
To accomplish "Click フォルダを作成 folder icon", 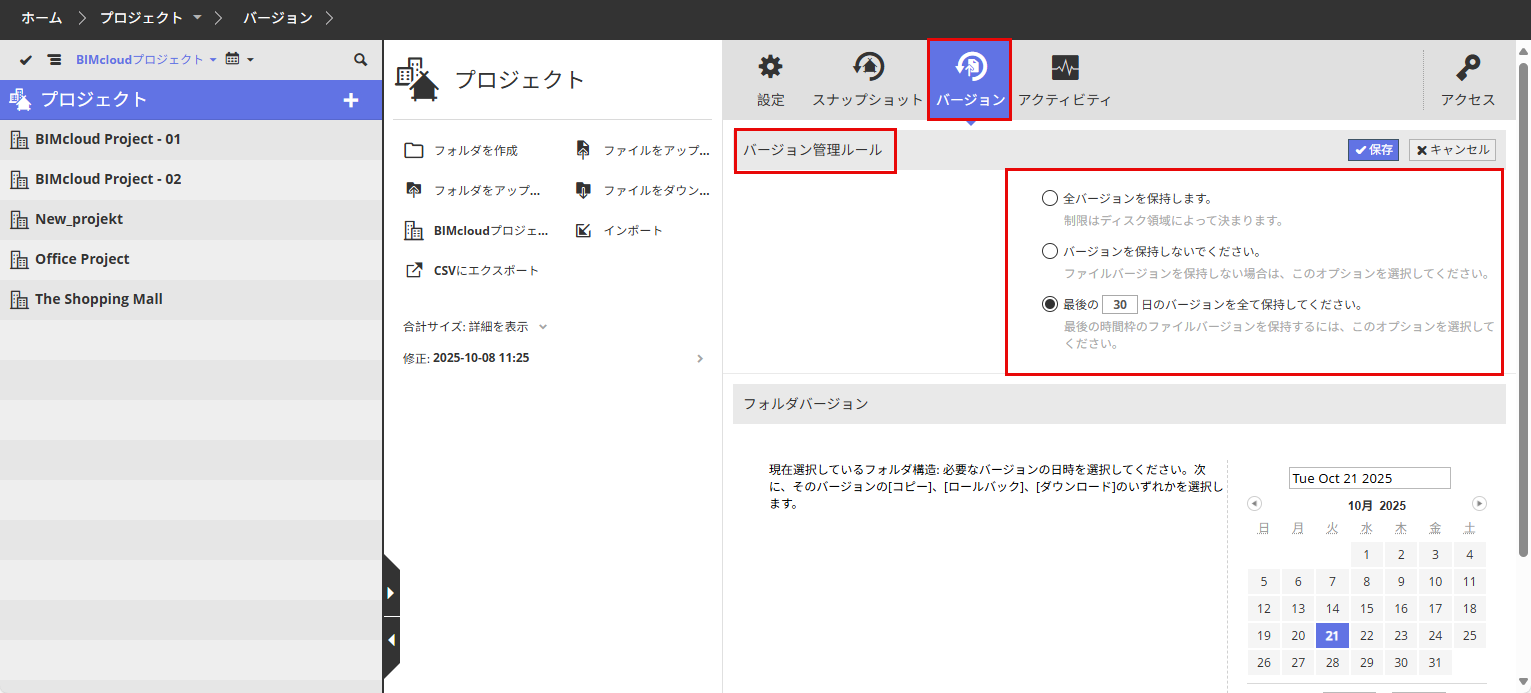I will (x=414, y=151).
